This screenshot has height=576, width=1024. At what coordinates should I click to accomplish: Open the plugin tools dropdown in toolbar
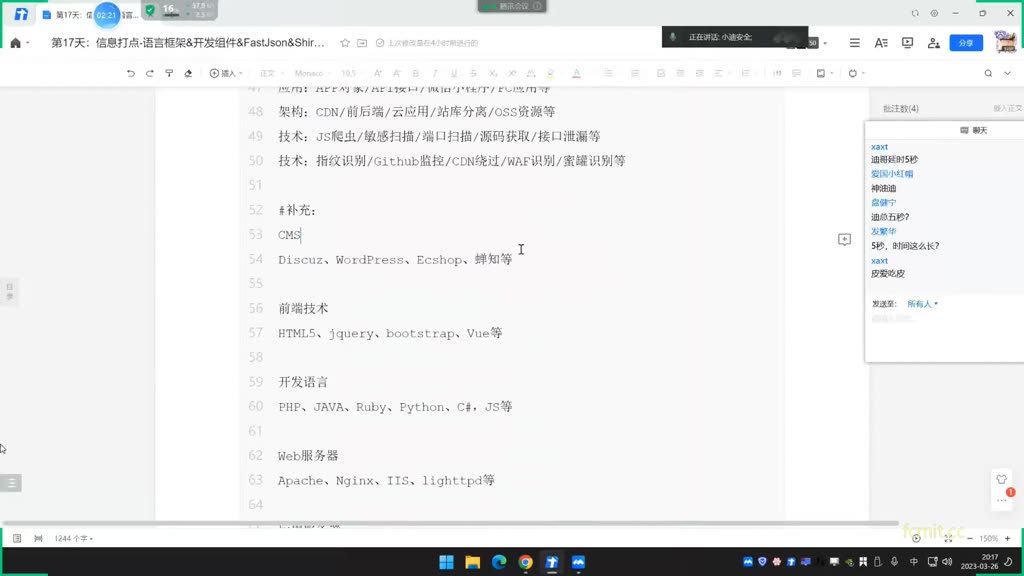point(856,73)
